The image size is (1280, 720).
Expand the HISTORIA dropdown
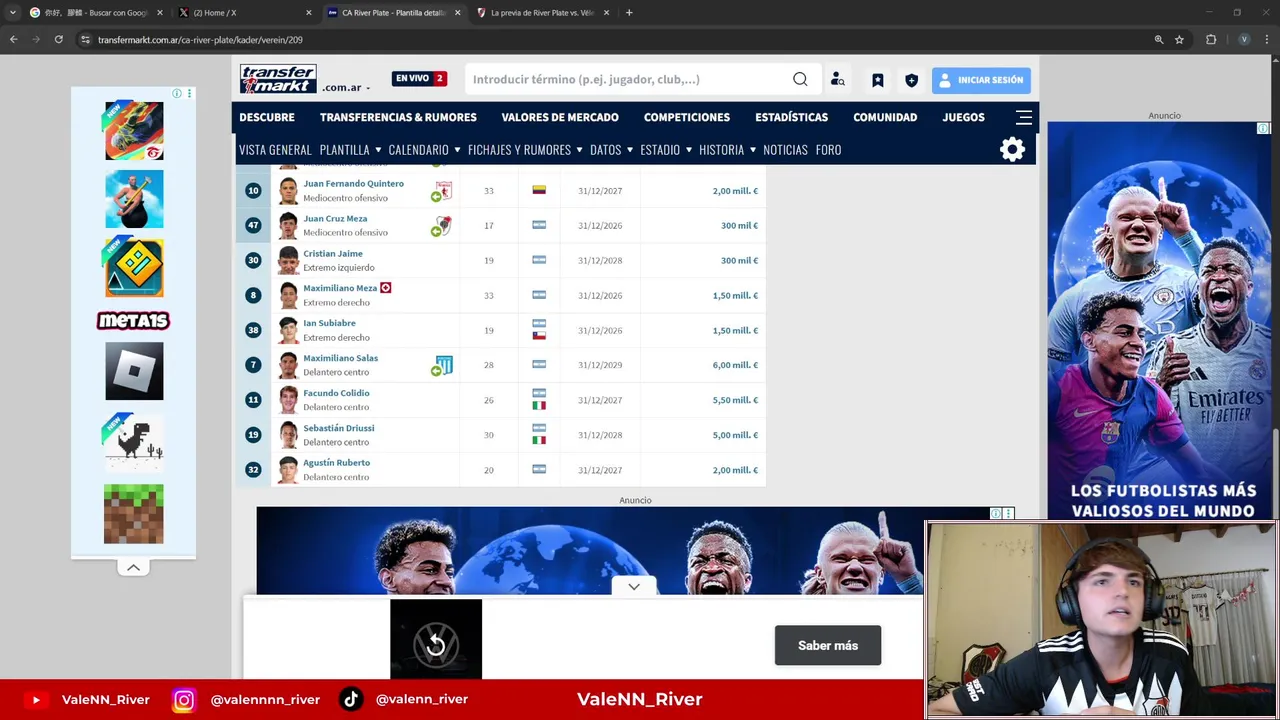point(727,150)
